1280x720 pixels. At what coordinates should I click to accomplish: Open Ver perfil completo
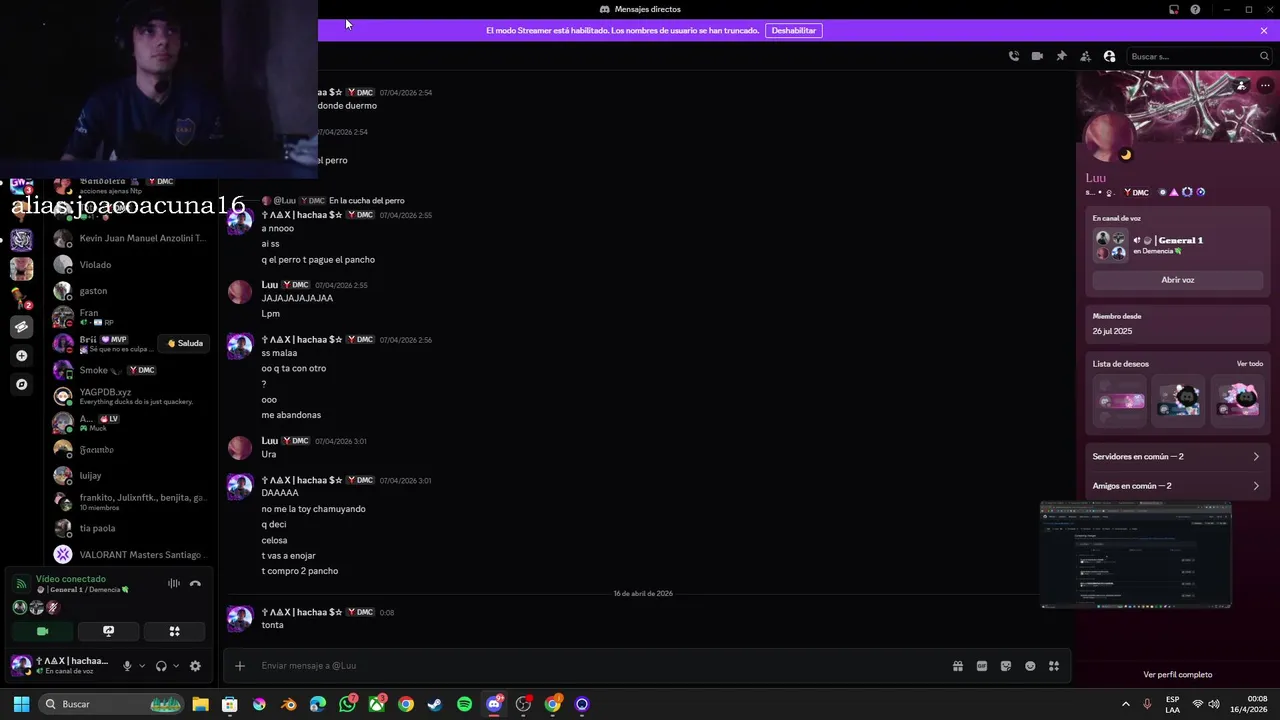pyautogui.click(x=1177, y=675)
